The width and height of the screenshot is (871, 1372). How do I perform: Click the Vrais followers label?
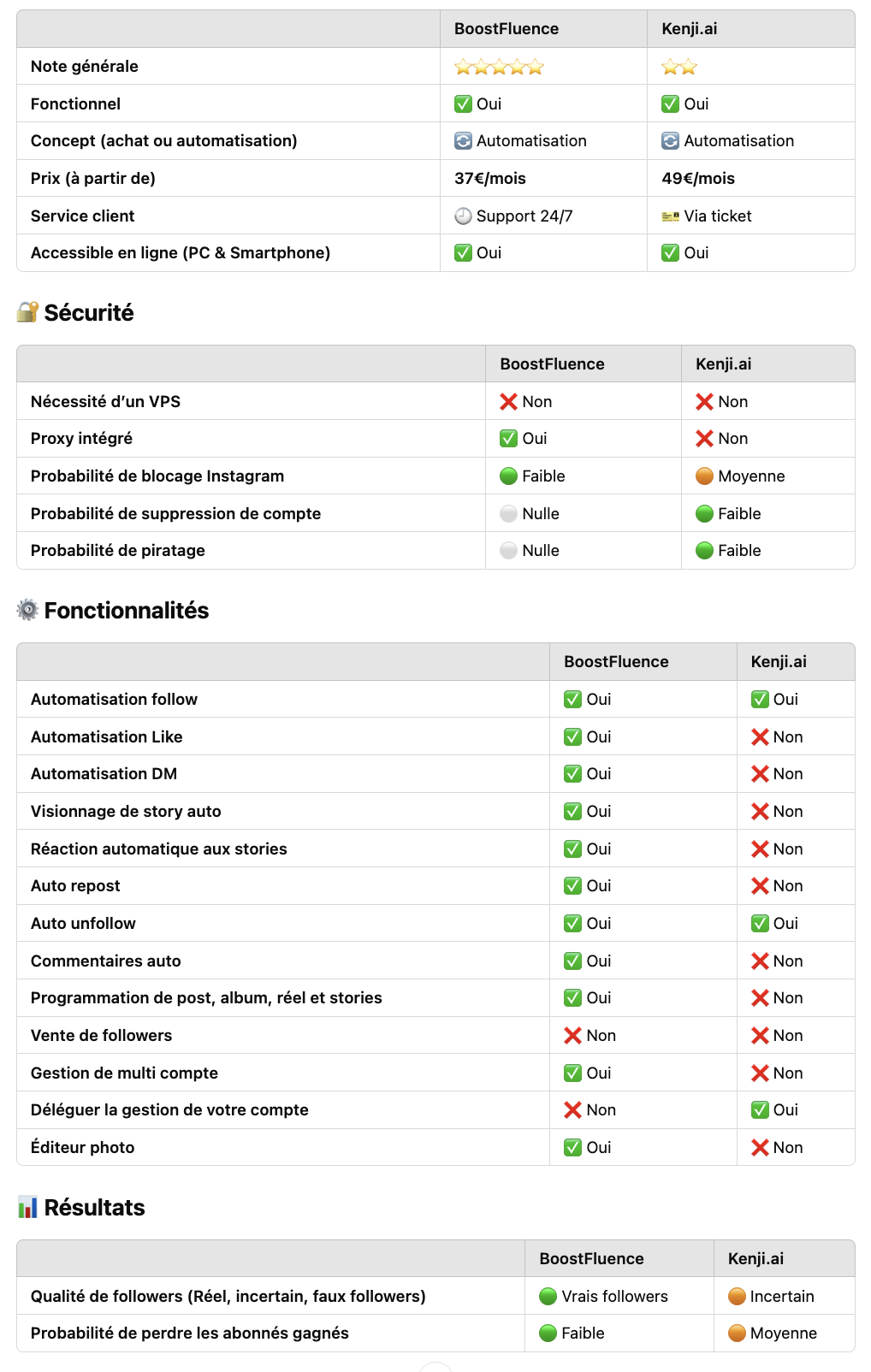pos(614,1297)
